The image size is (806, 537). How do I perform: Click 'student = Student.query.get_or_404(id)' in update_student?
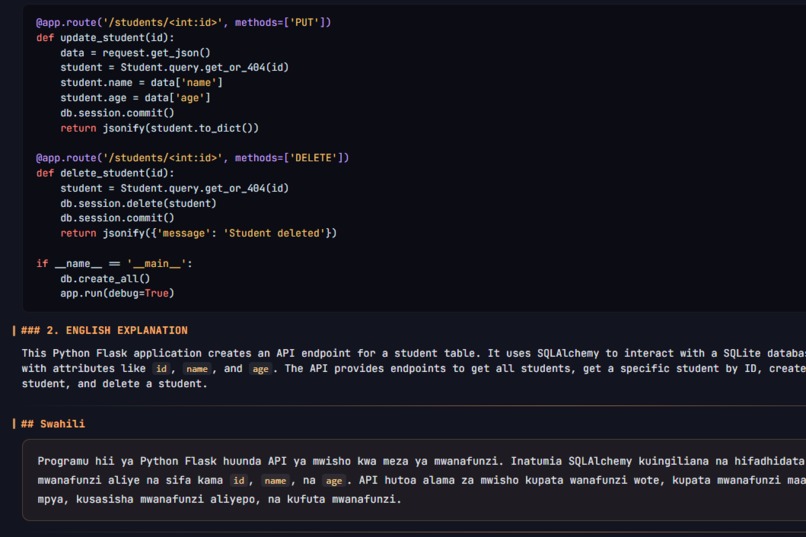[x=174, y=68]
